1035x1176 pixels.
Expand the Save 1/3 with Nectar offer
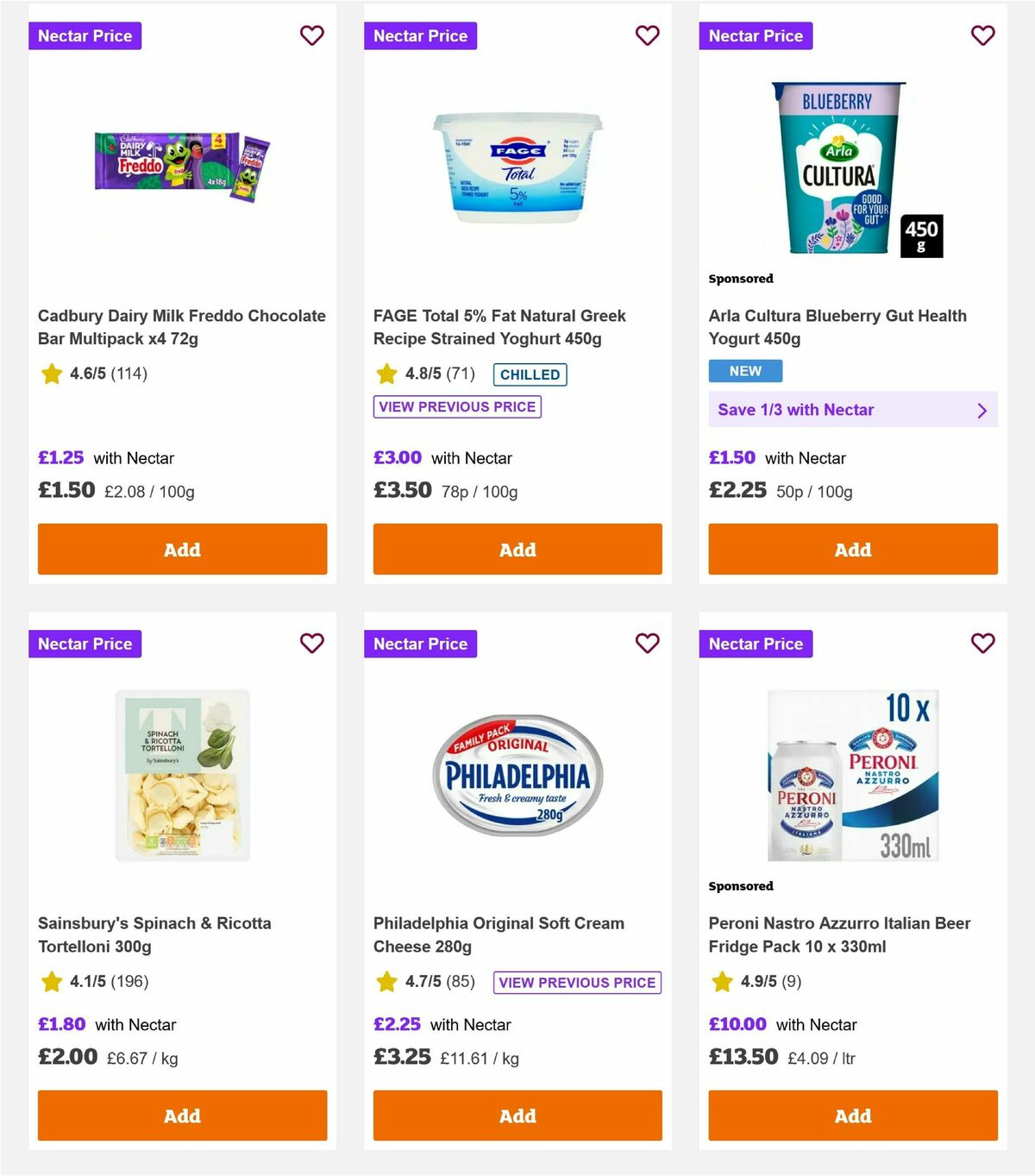tap(852, 410)
